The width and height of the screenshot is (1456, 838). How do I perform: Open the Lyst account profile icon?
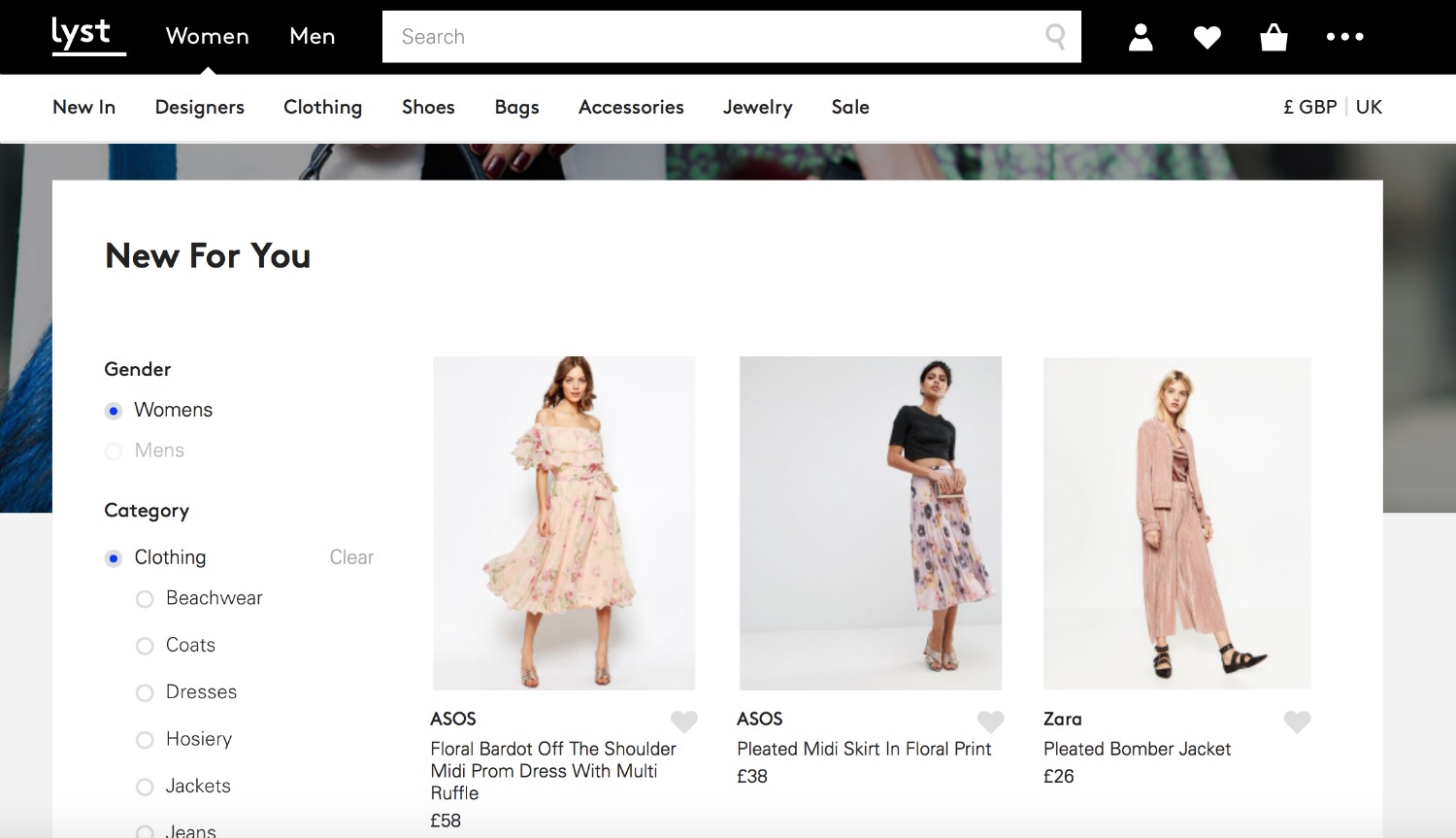click(x=1141, y=37)
